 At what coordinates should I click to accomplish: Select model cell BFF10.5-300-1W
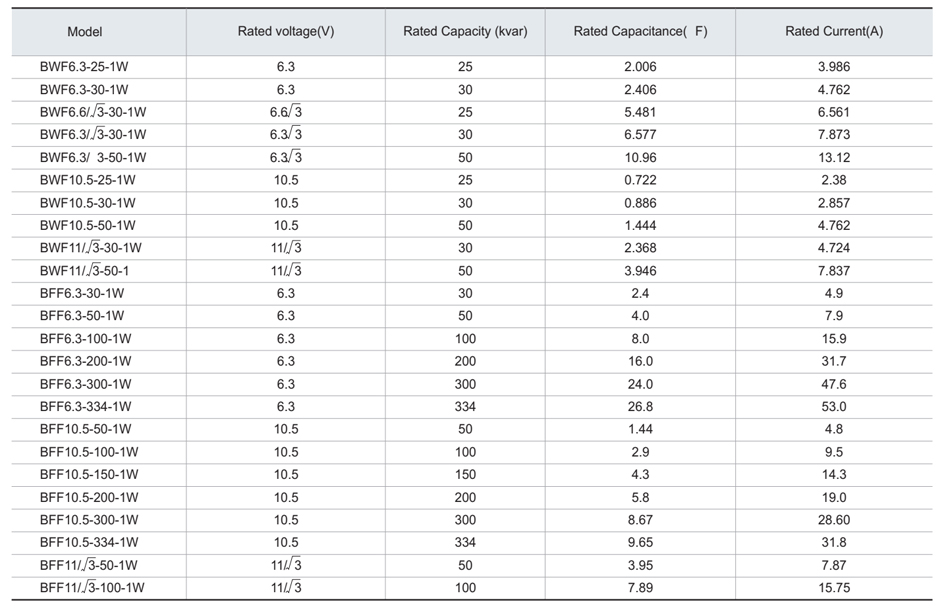(89, 520)
